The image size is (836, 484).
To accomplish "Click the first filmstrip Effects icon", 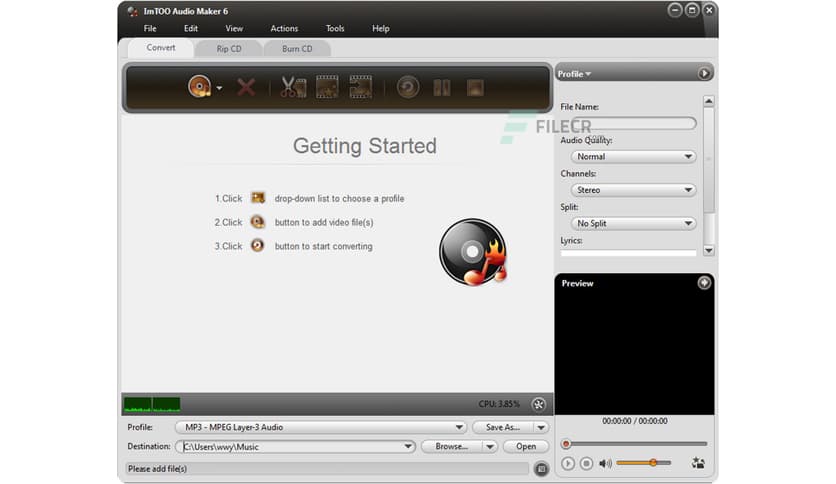I will (327, 87).
